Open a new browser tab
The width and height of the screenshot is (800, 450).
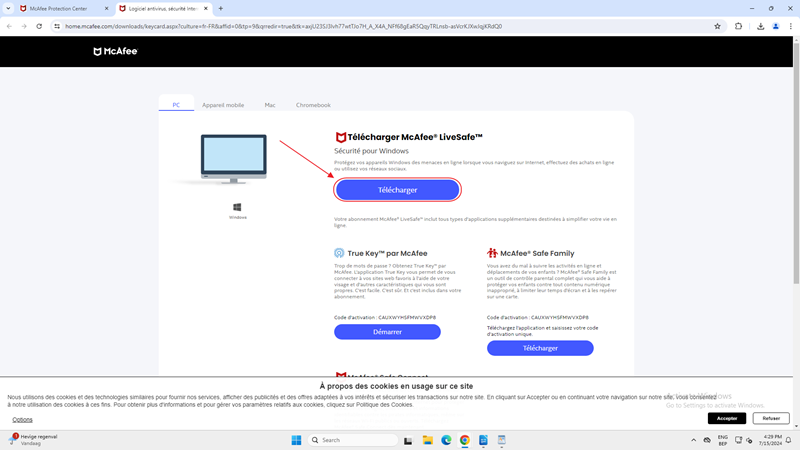[221, 8]
